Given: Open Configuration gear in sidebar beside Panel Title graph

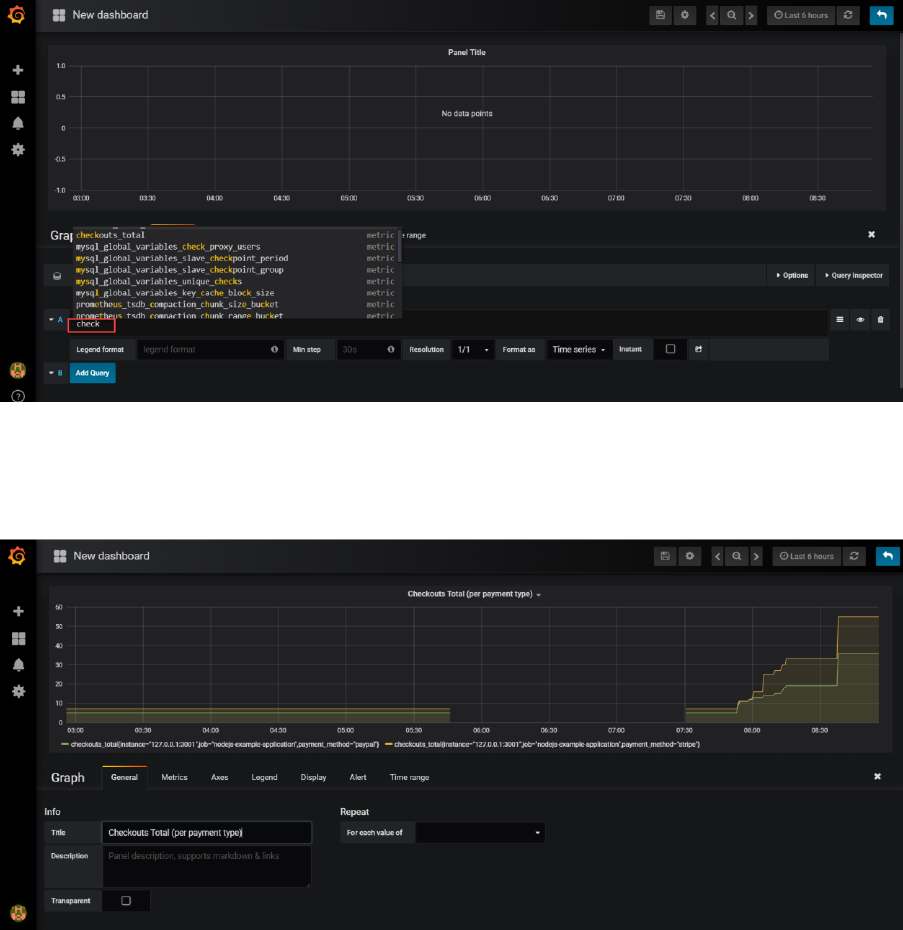Looking at the screenshot, I should 18,149.
